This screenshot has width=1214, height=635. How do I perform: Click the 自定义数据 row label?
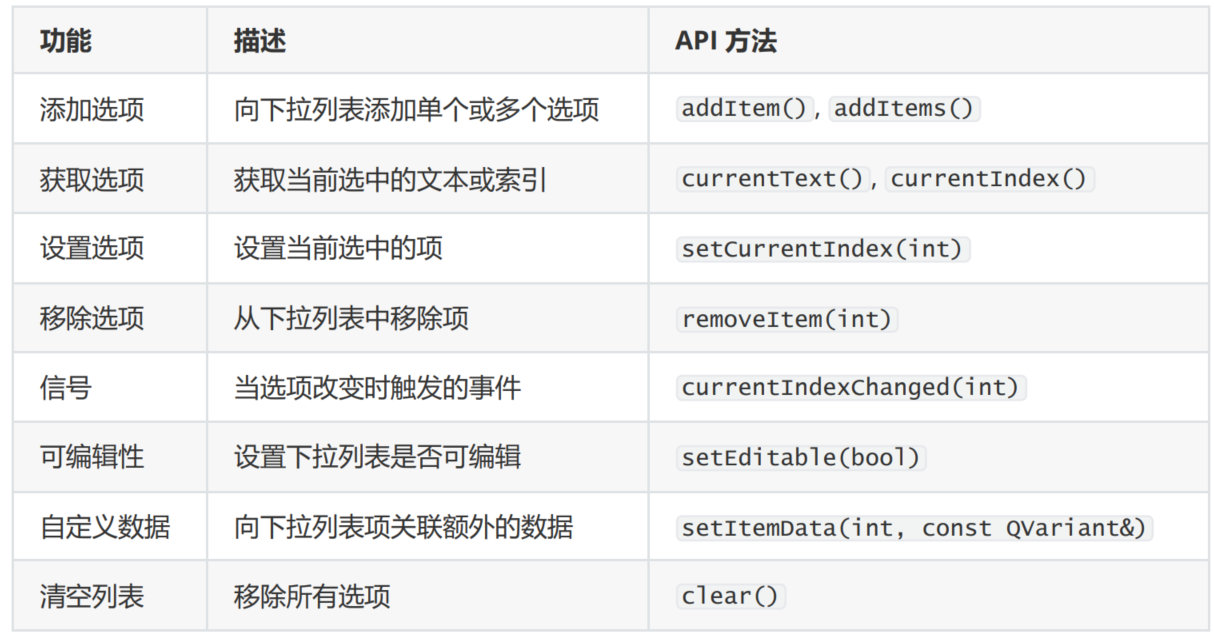coord(105,527)
